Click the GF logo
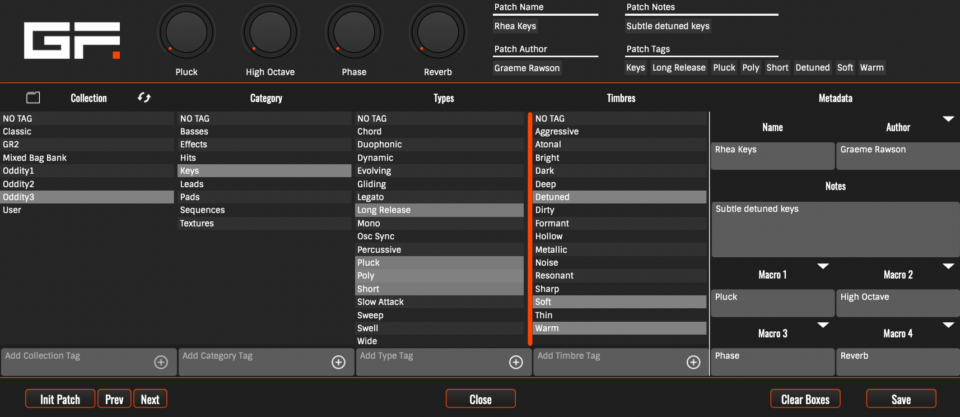 coord(72,41)
